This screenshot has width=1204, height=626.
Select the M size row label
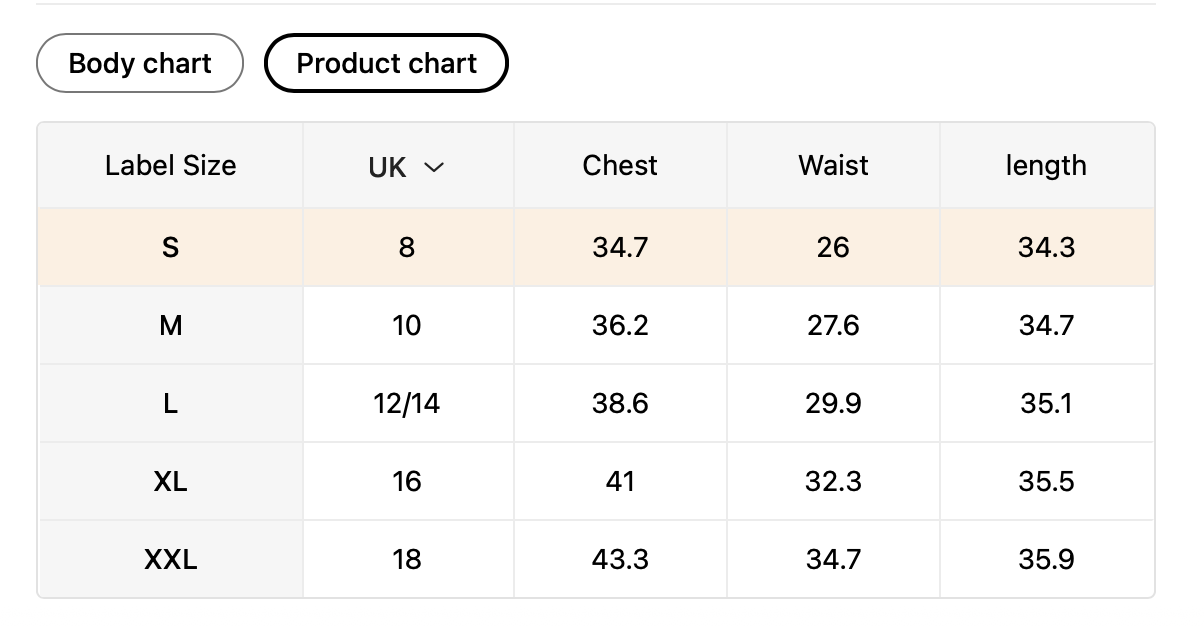coord(170,325)
